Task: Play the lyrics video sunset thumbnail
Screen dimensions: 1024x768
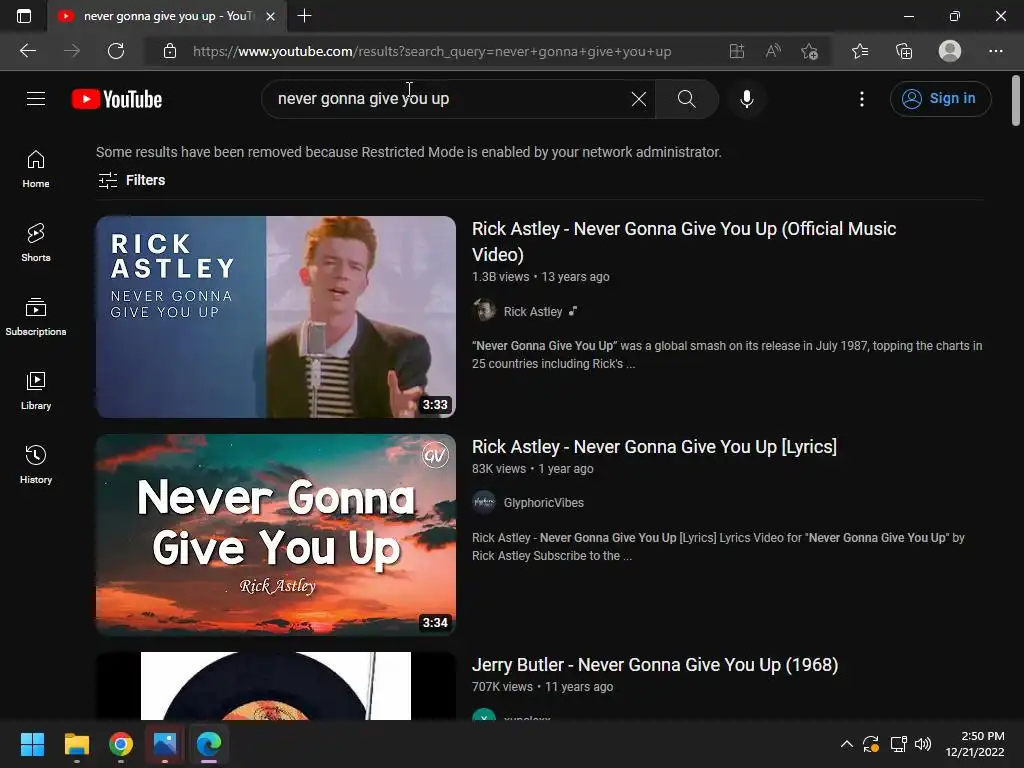Action: tap(276, 535)
